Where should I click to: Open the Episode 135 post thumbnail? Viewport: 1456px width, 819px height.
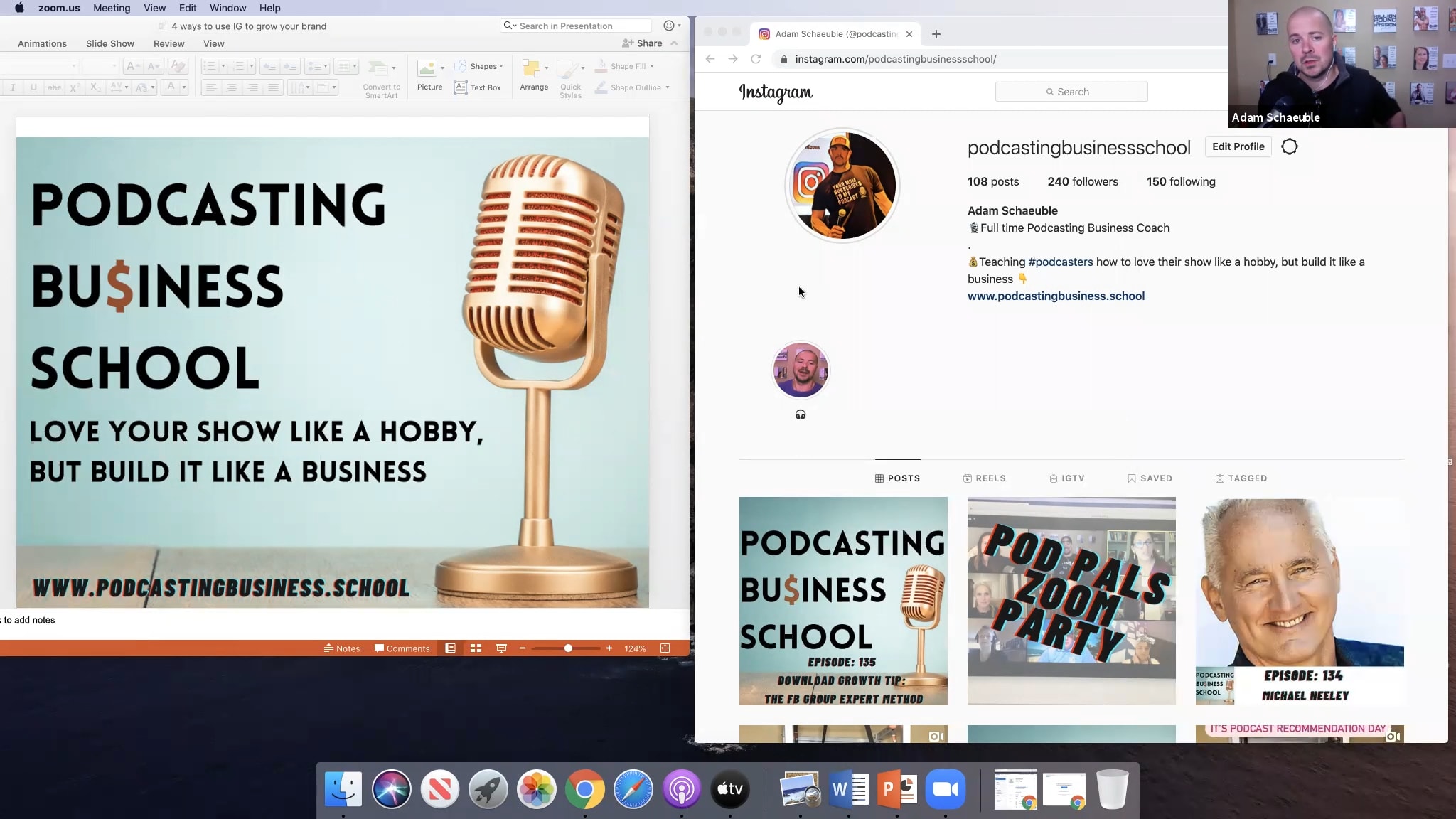(x=842, y=601)
